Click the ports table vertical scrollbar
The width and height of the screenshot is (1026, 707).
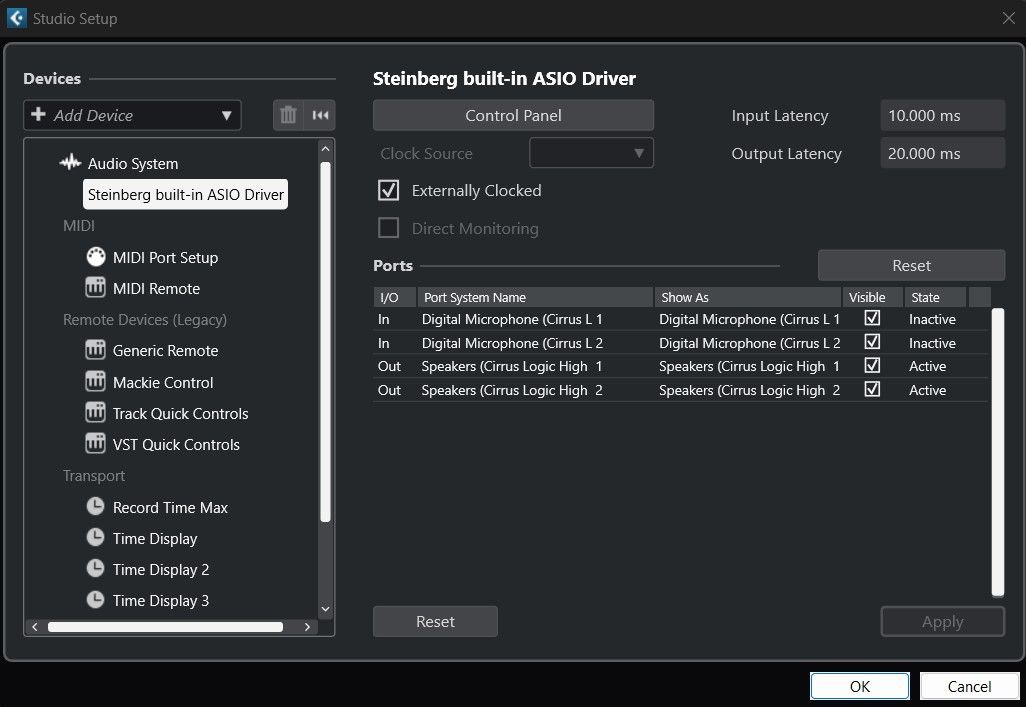click(x=997, y=452)
